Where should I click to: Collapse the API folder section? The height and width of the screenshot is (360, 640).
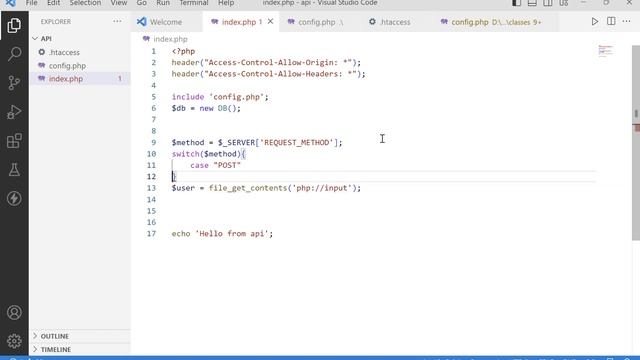pyautogui.click(x=46, y=39)
